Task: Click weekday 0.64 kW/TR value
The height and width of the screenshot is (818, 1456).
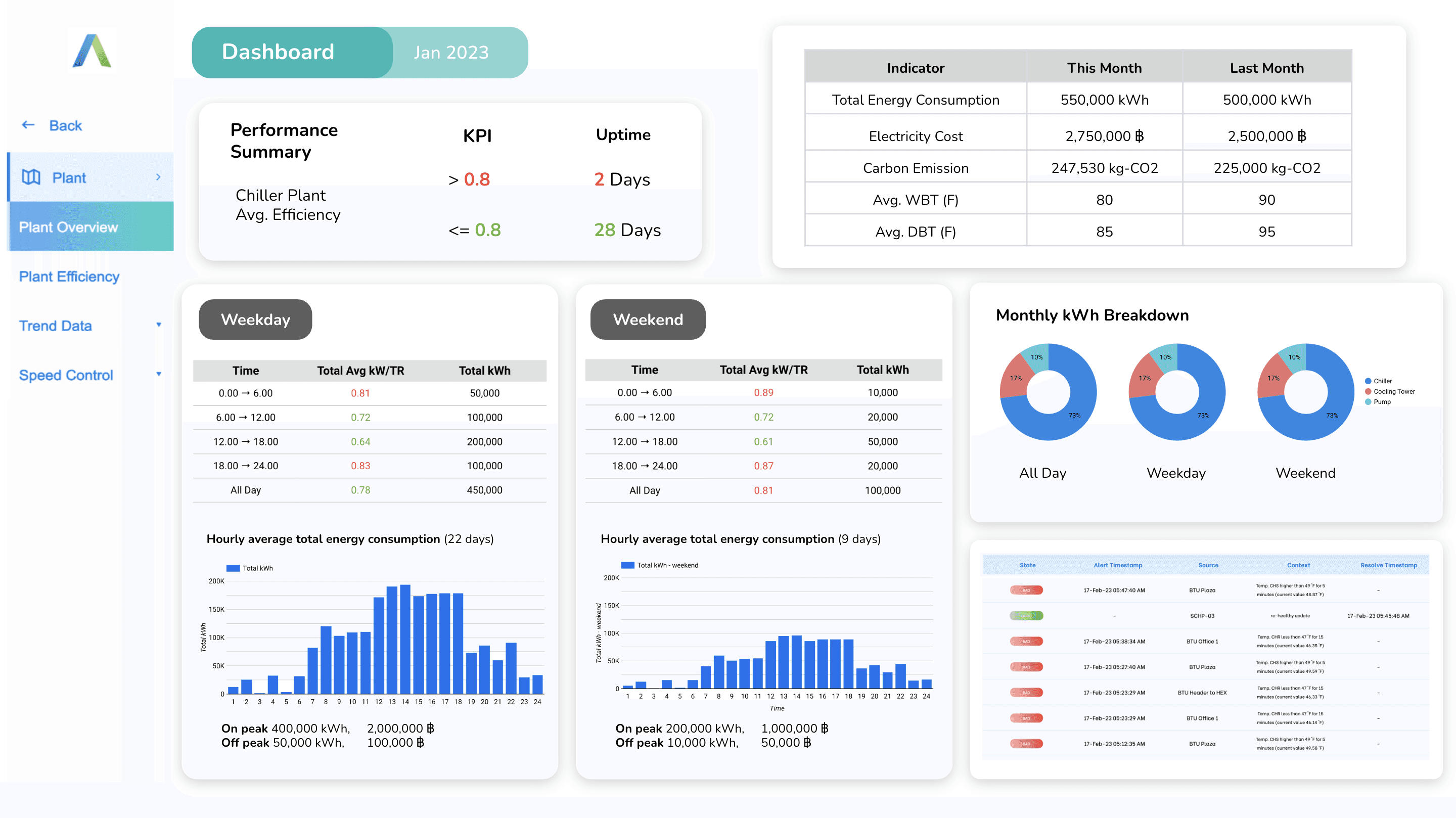Action: [360, 442]
